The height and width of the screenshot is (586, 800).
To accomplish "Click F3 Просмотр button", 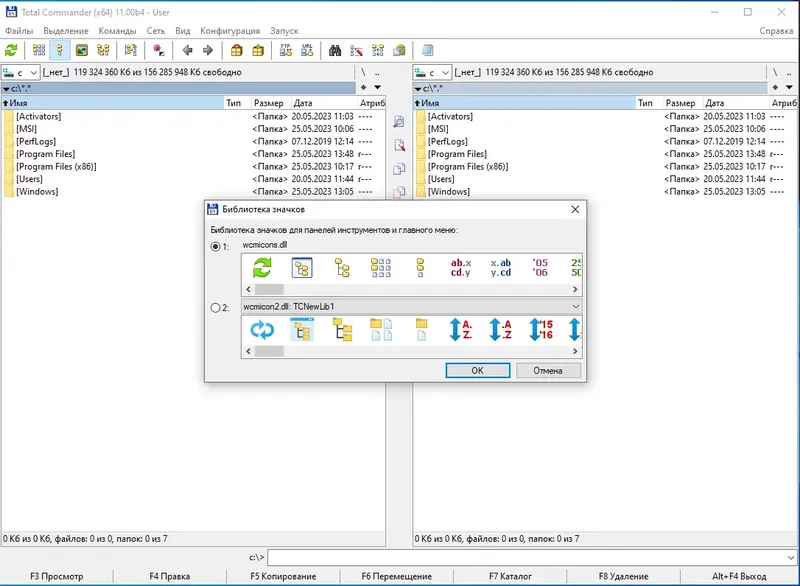I will [x=56, y=576].
